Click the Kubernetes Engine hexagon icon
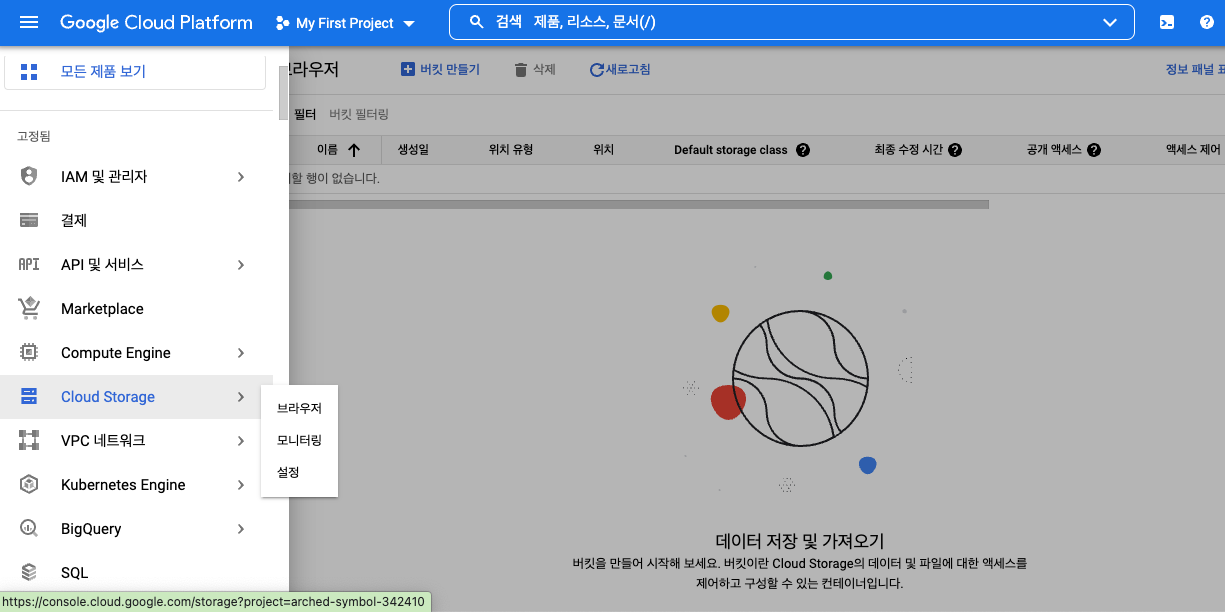The height and width of the screenshot is (612, 1225). click(29, 484)
